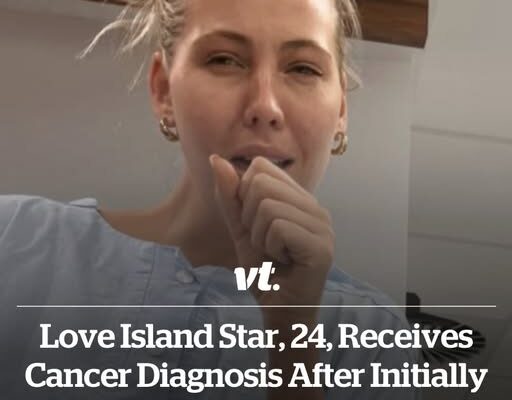The image size is (512, 400).
Task: Select the words 'Love Island' in headline
Action: click(126, 337)
